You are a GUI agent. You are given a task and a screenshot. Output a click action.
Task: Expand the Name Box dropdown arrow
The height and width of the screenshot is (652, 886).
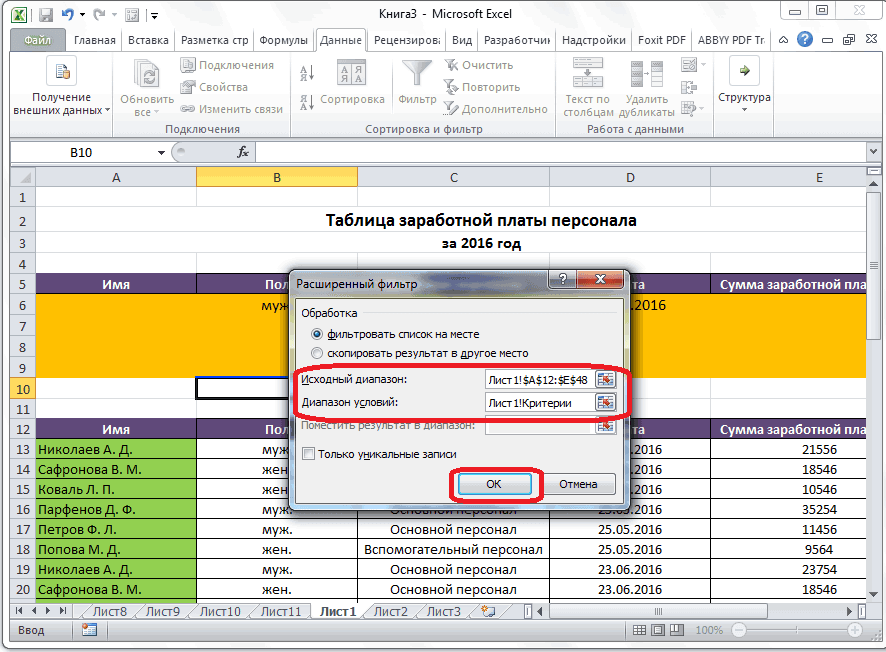[x=161, y=152]
